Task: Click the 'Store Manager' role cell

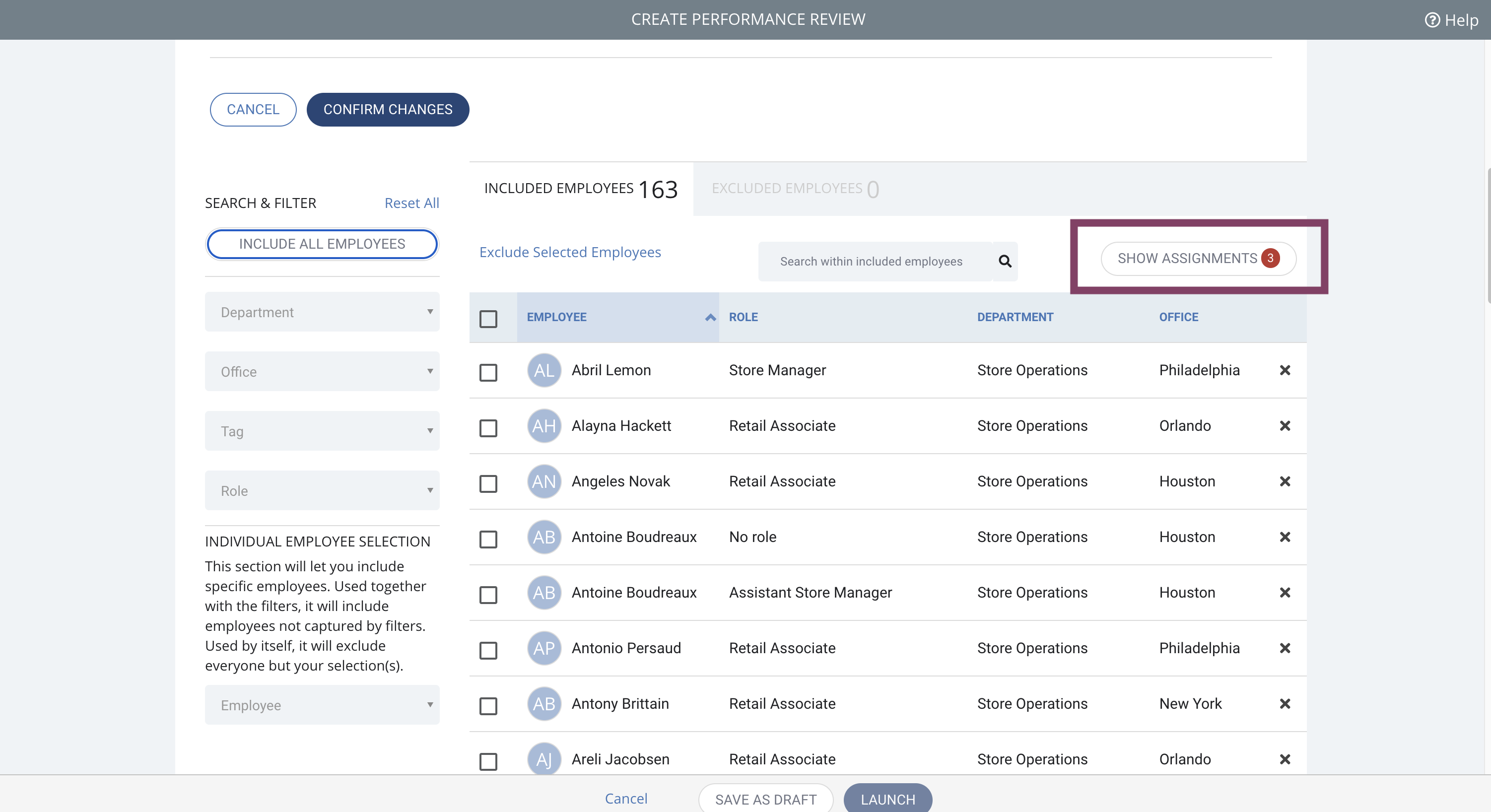Action: pos(777,370)
